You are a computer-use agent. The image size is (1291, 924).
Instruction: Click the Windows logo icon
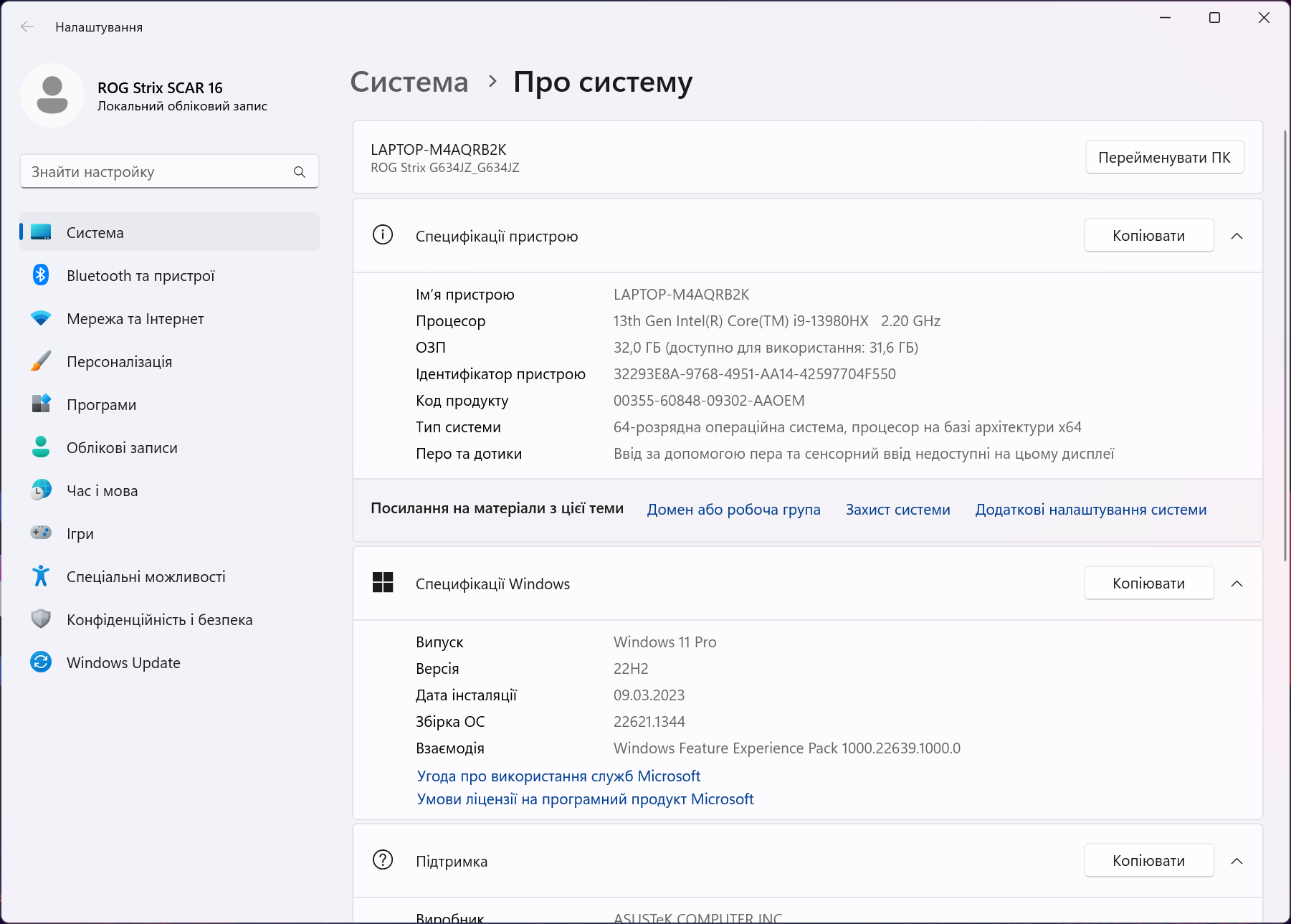pos(383,583)
